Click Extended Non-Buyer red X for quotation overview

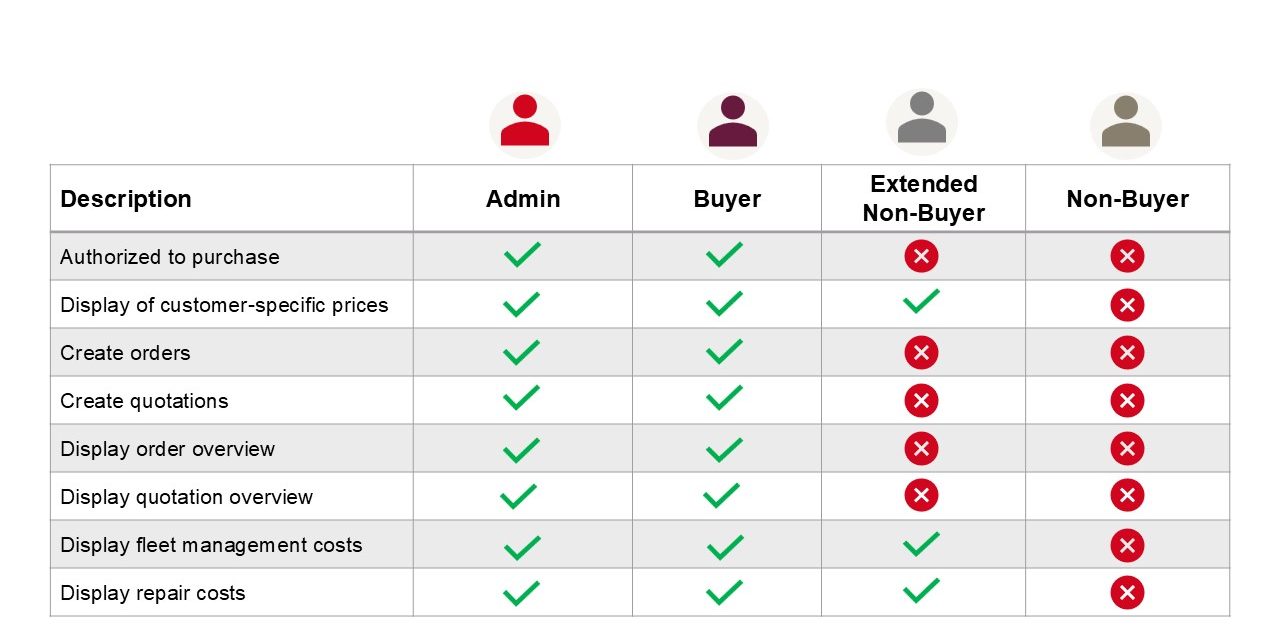921,495
